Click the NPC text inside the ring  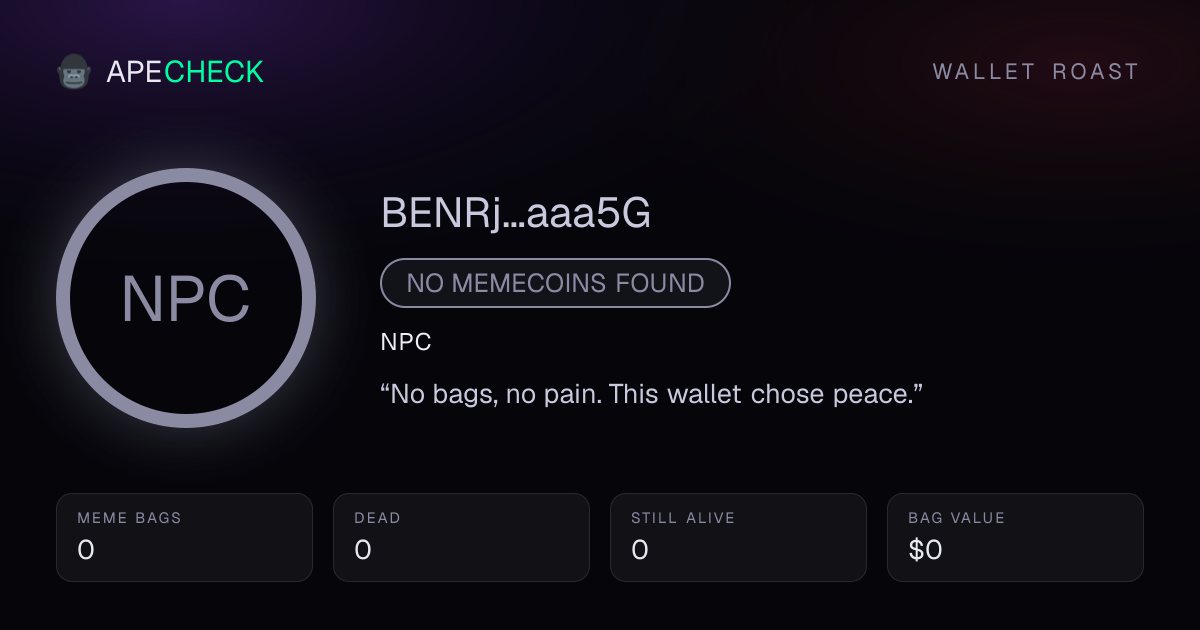(186, 299)
